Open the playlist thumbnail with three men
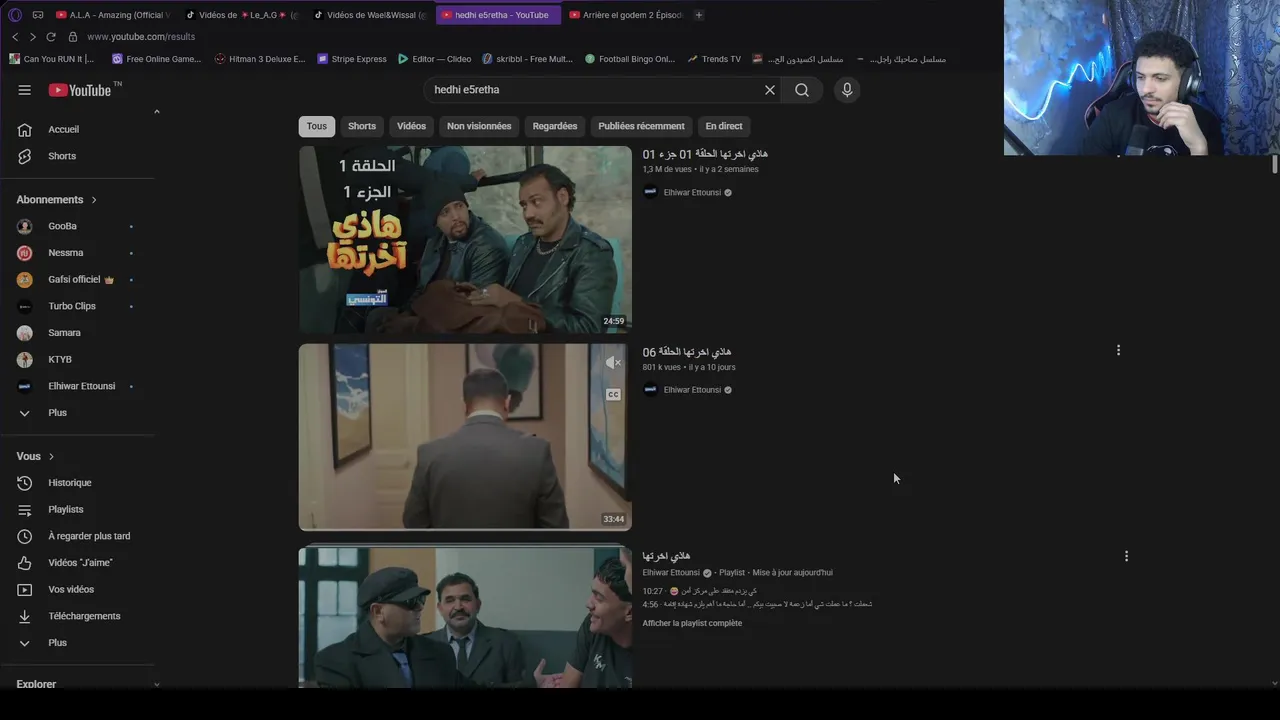The image size is (1280, 720). [x=465, y=617]
